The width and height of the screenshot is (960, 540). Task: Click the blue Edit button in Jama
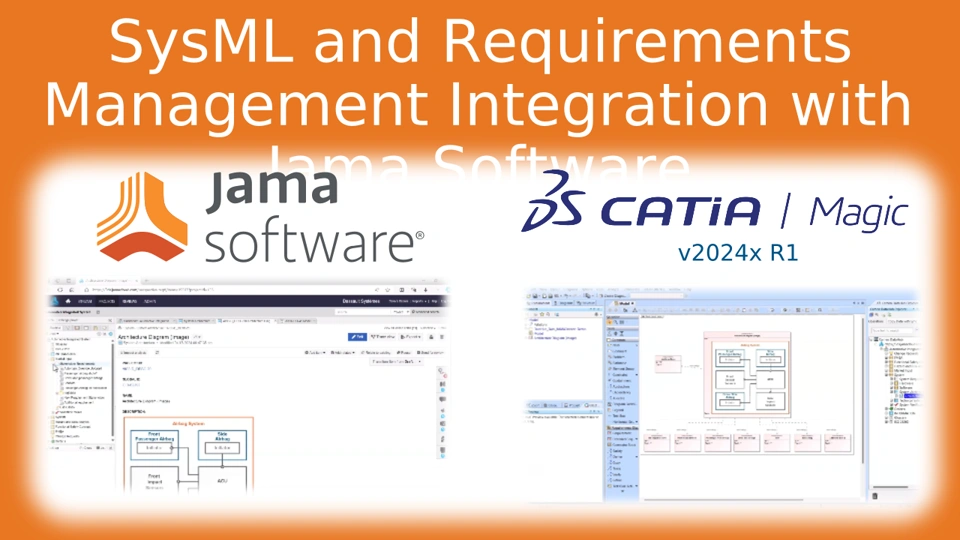pyautogui.click(x=357, y=337)
